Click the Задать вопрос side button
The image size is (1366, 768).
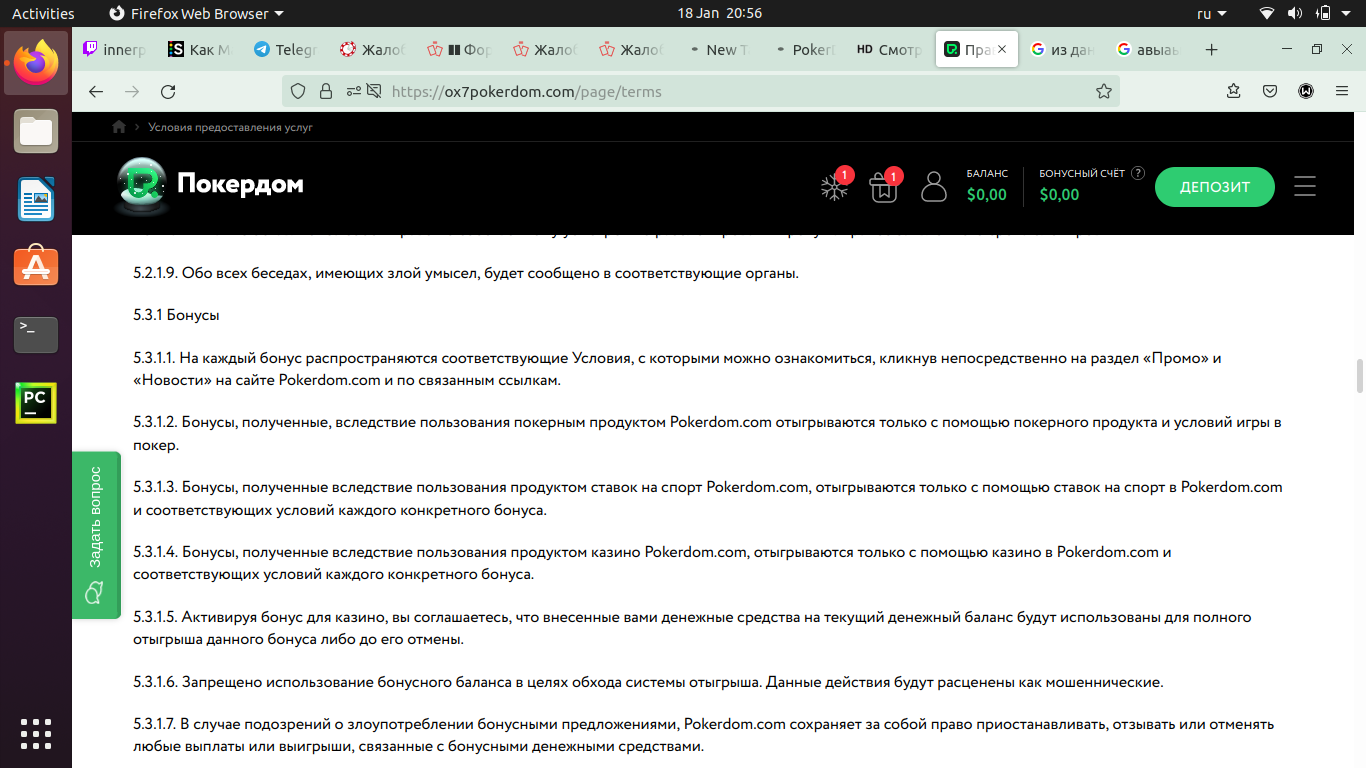96,535
